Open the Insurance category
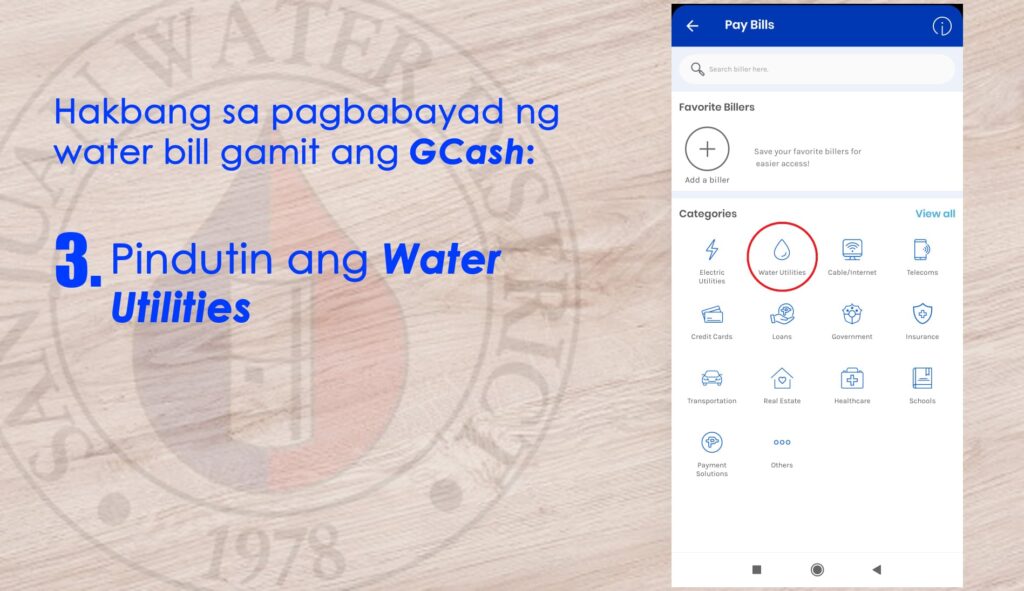This screenshot has height=591, width=1024. [x=922, y=321]
